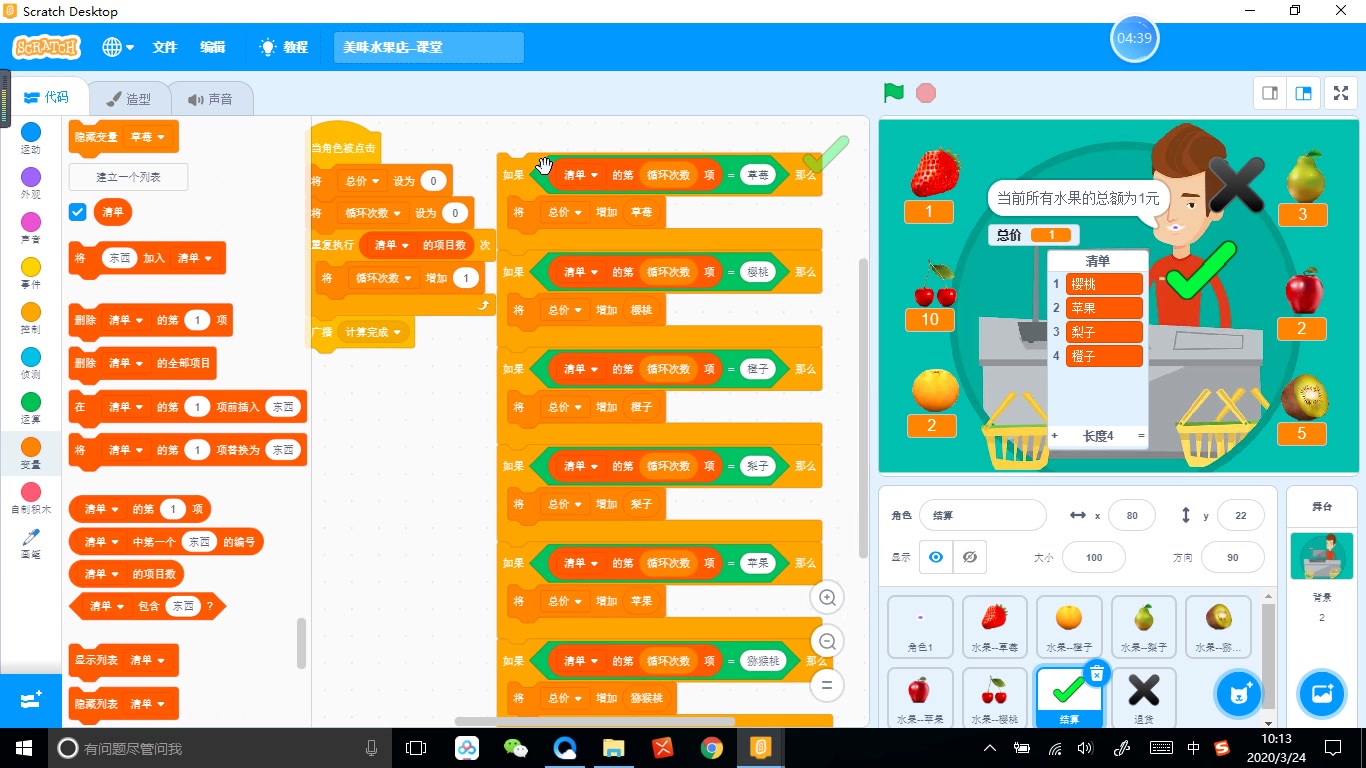Open the add new sprite cat icon
This screenshot has width=1366, height=768.
(x=1238, y=694)
